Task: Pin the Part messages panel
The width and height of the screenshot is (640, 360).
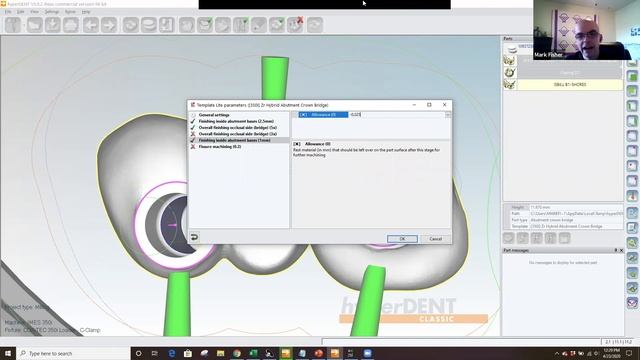Action: (x=616, y=250)
